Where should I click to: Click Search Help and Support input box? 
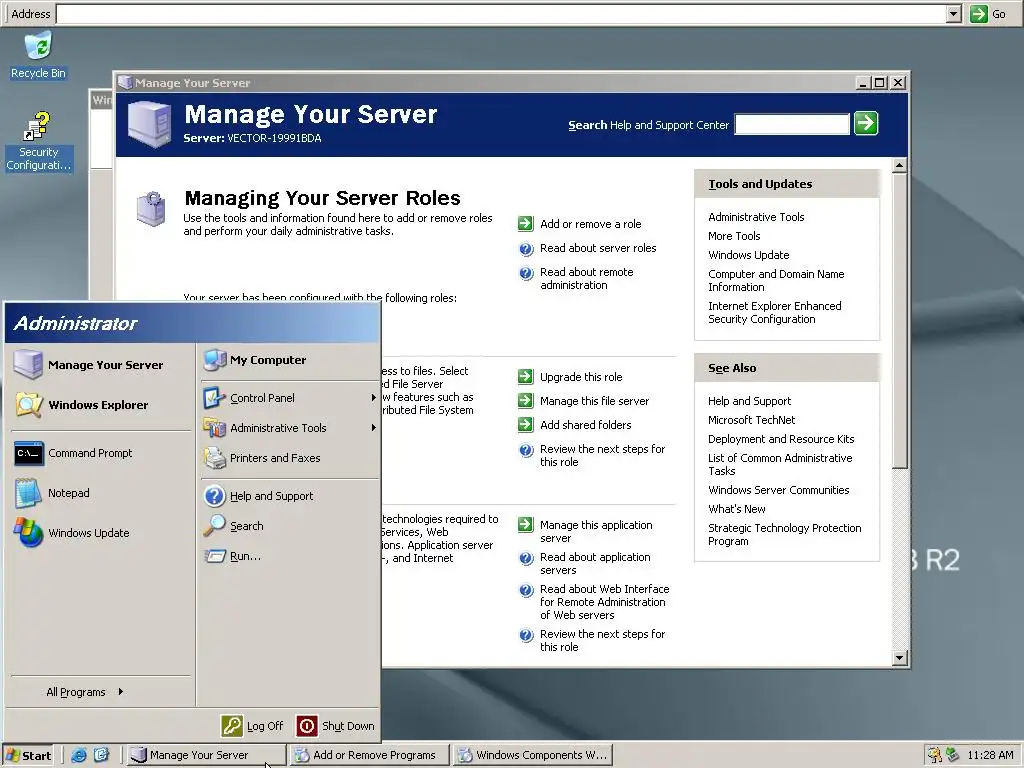click(x=792, y=124)
